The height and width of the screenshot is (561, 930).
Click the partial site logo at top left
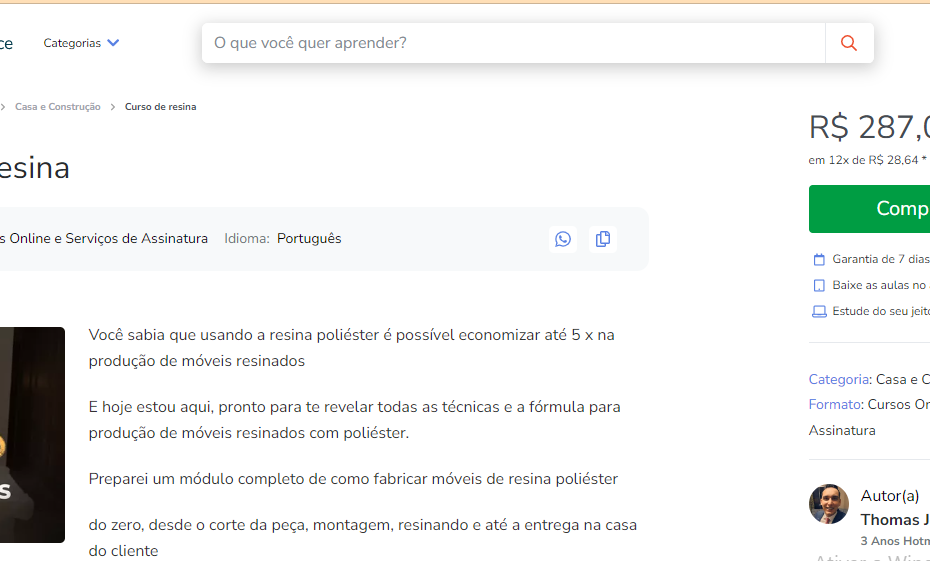tap(6, 43)
